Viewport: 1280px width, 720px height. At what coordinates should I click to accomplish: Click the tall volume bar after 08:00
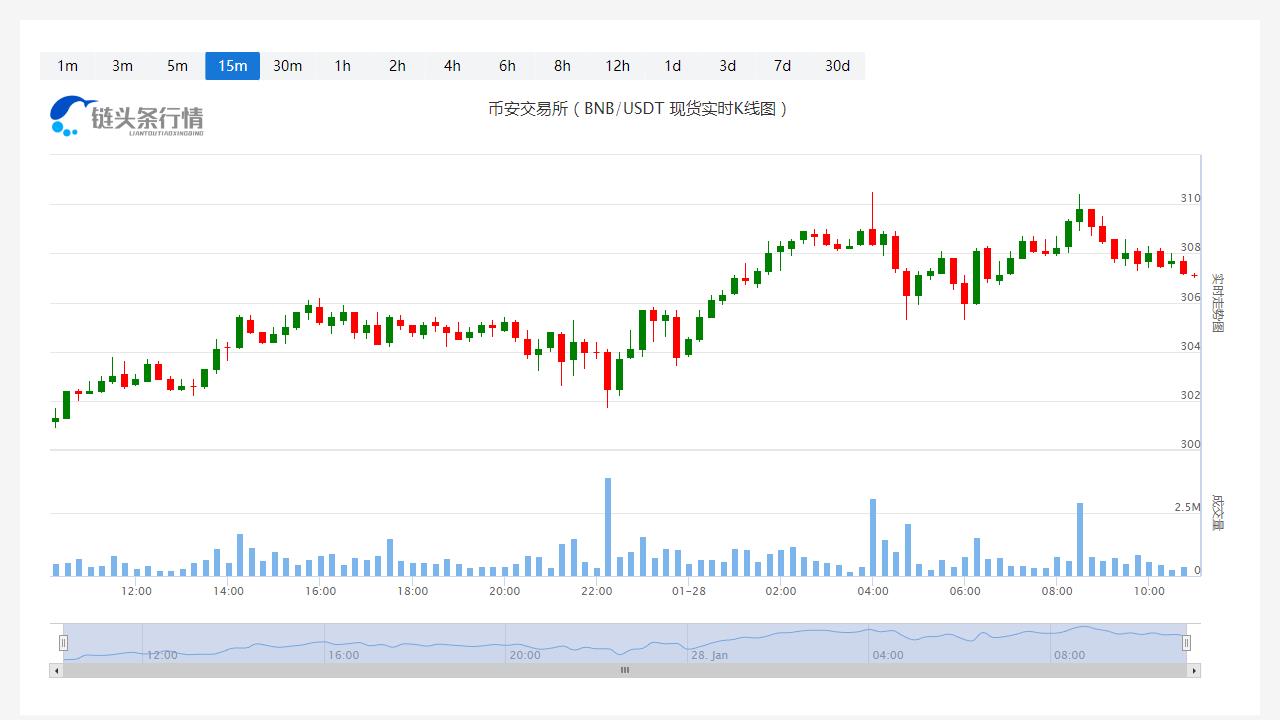[x=1080, y=539]
